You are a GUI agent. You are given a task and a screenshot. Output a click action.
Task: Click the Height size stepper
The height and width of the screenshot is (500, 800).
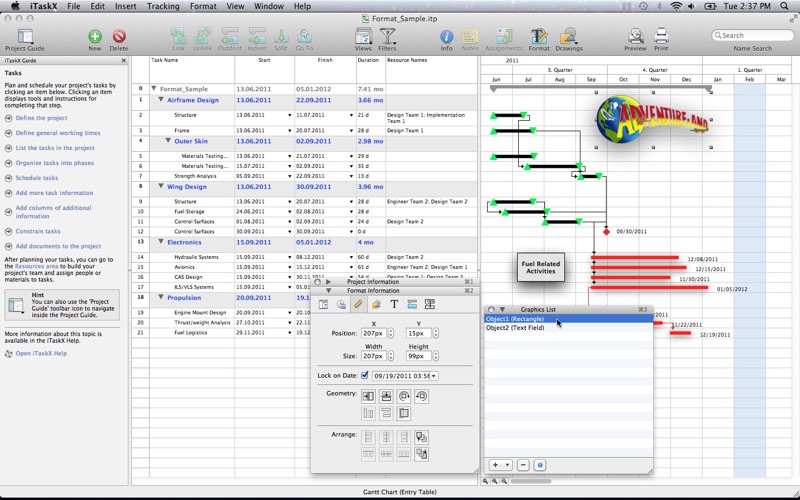(x=436, y=356)
